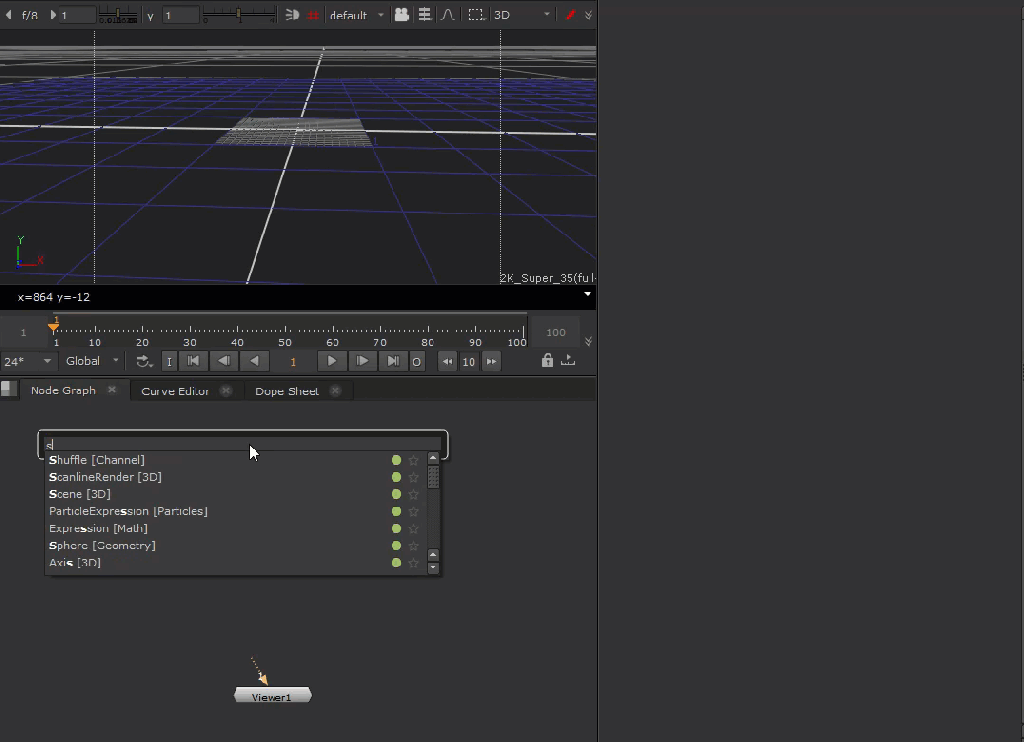Open the 3D view mode dropdown
This screenshot has width=1024, height=742.
pos(522,15)
